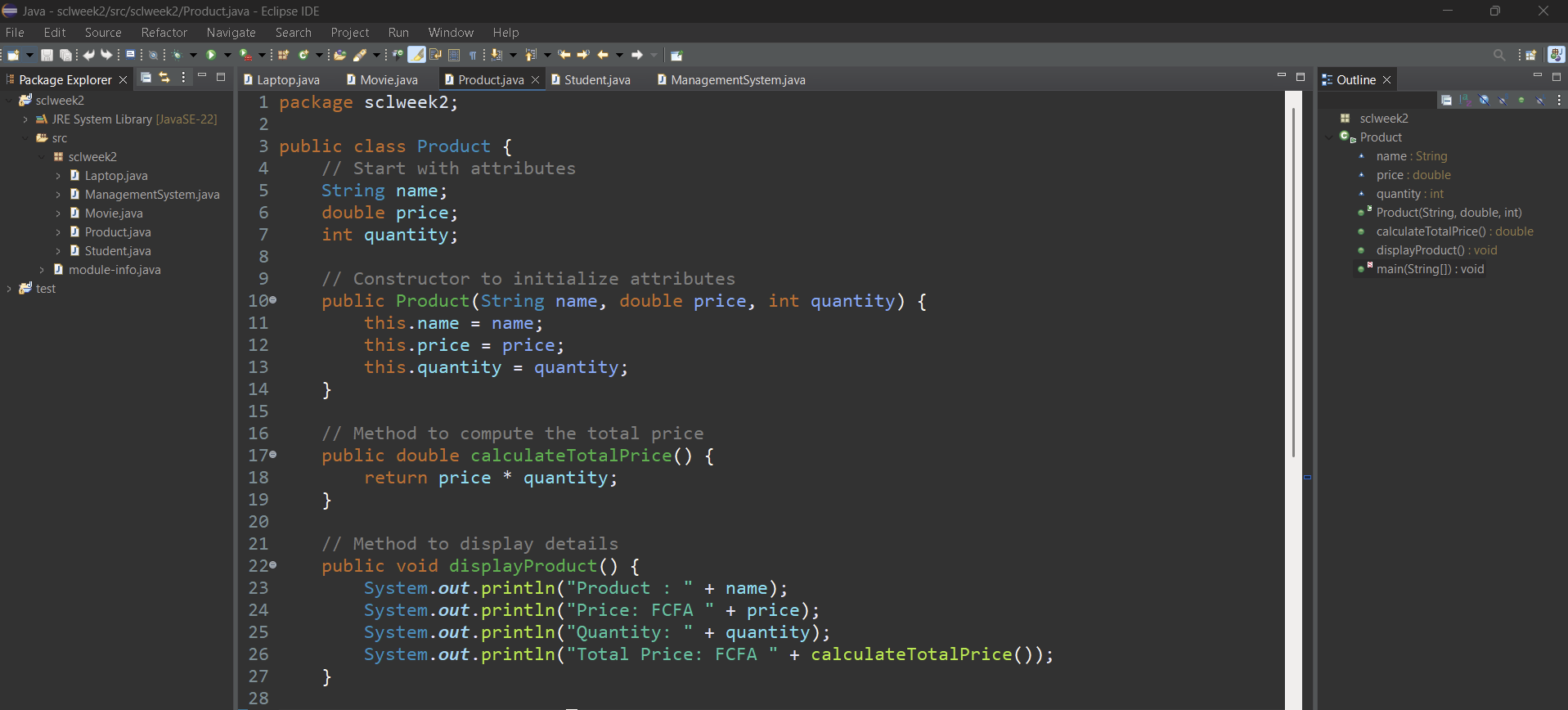Launch Debug with the bug icon
Screen dimensions: 1568x710
(x=177, y=55)
